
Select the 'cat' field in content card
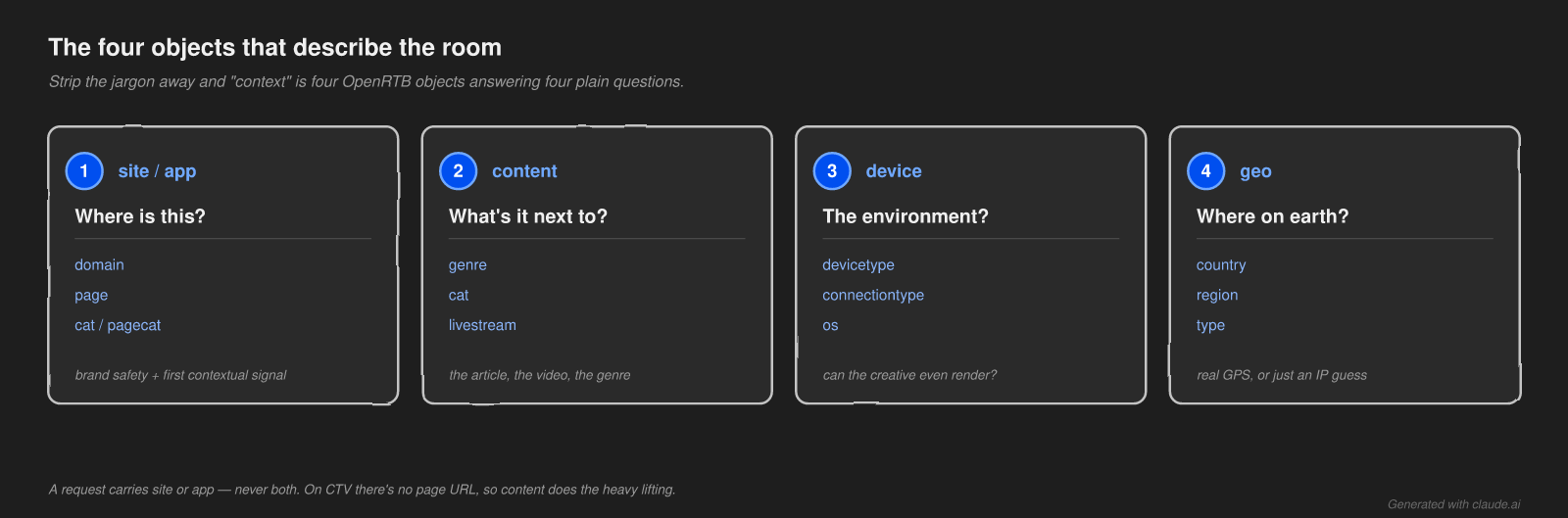459,296
